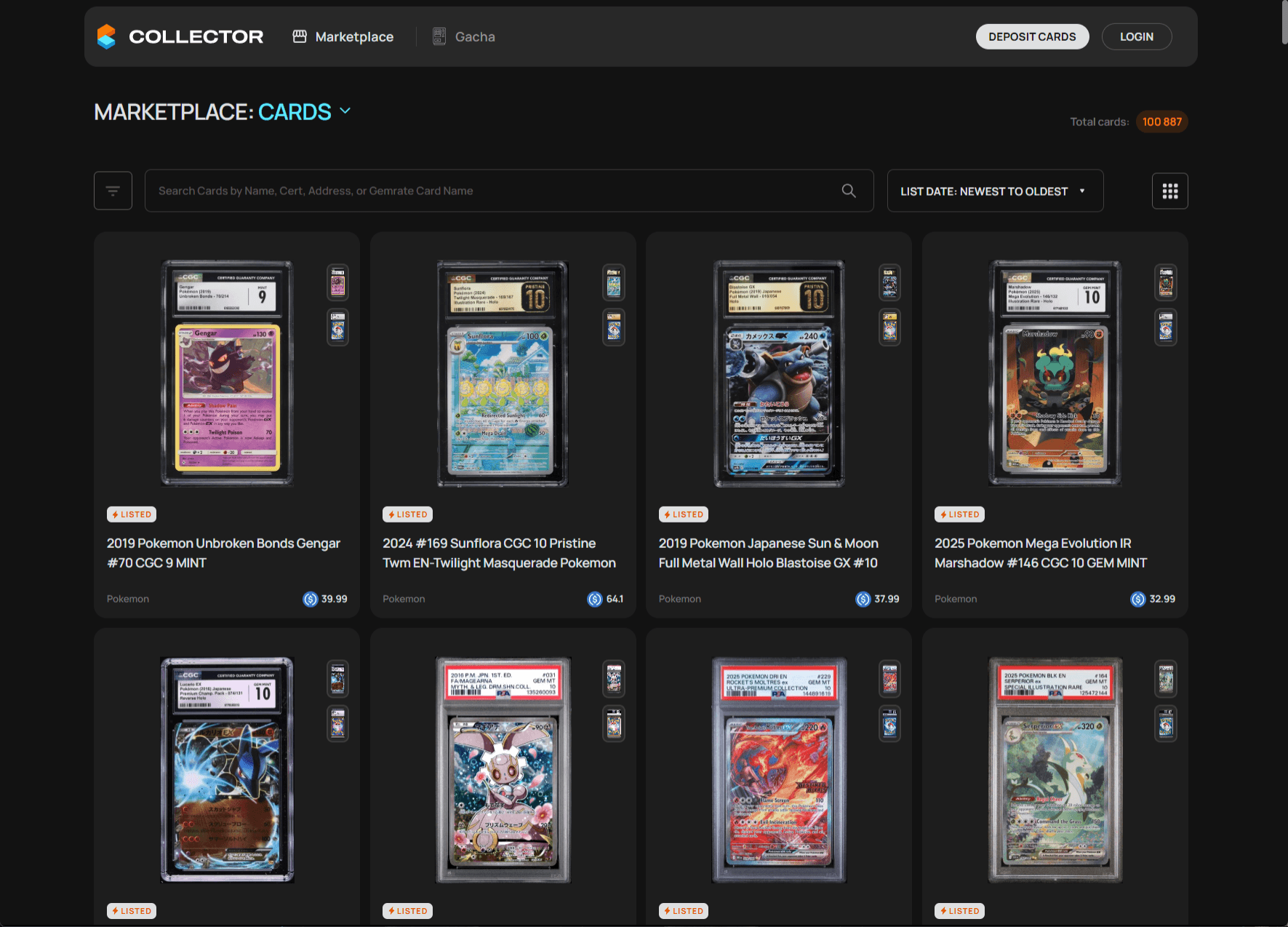
Task: Open the Rocket's Moltres PSA card image
Action: (779, 770)
